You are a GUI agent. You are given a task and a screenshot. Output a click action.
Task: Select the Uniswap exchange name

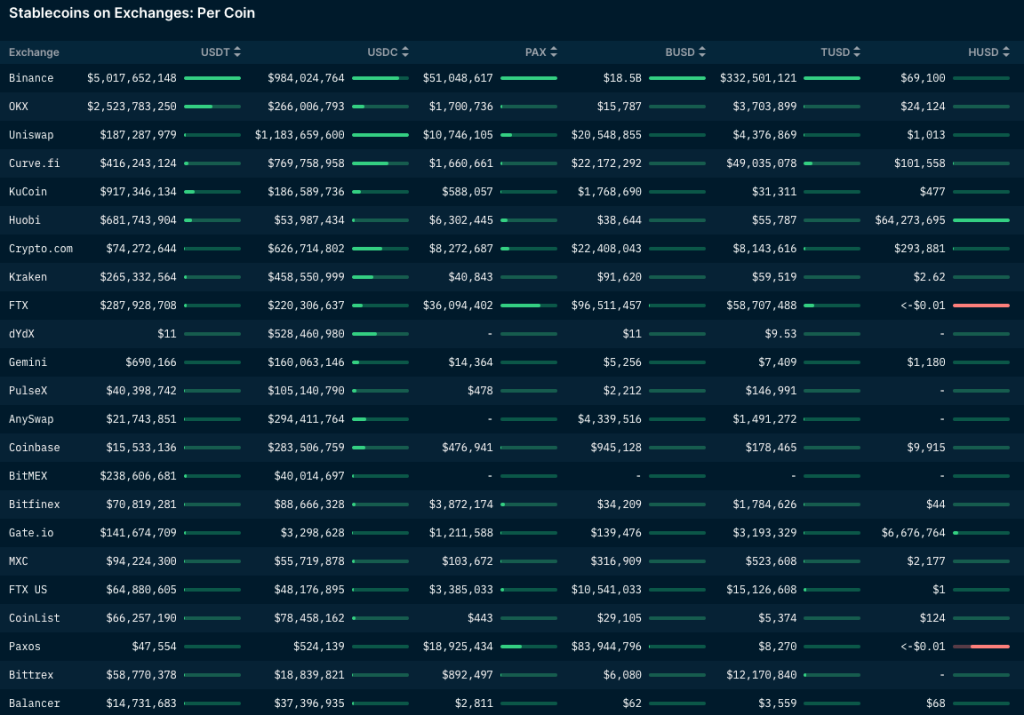pyautogui.click(x=31, y=135)
